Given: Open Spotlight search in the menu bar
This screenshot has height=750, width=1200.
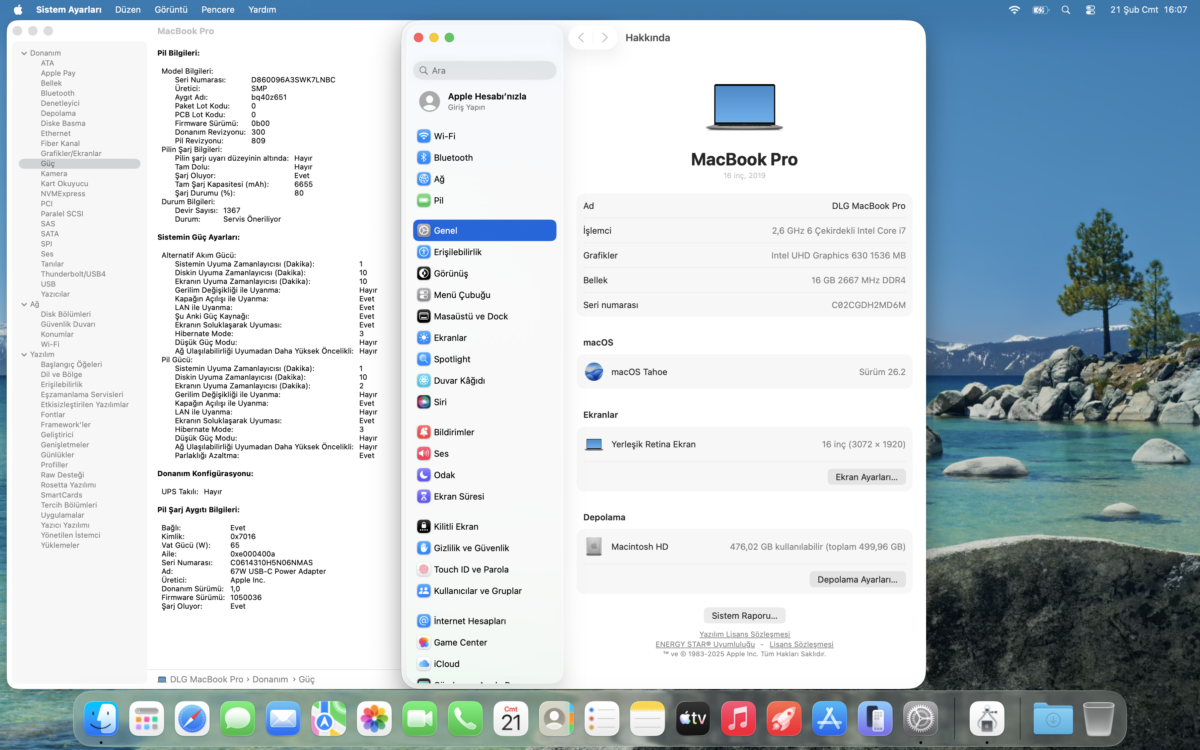Looking at the screenshot, I should click(1066, 9).
